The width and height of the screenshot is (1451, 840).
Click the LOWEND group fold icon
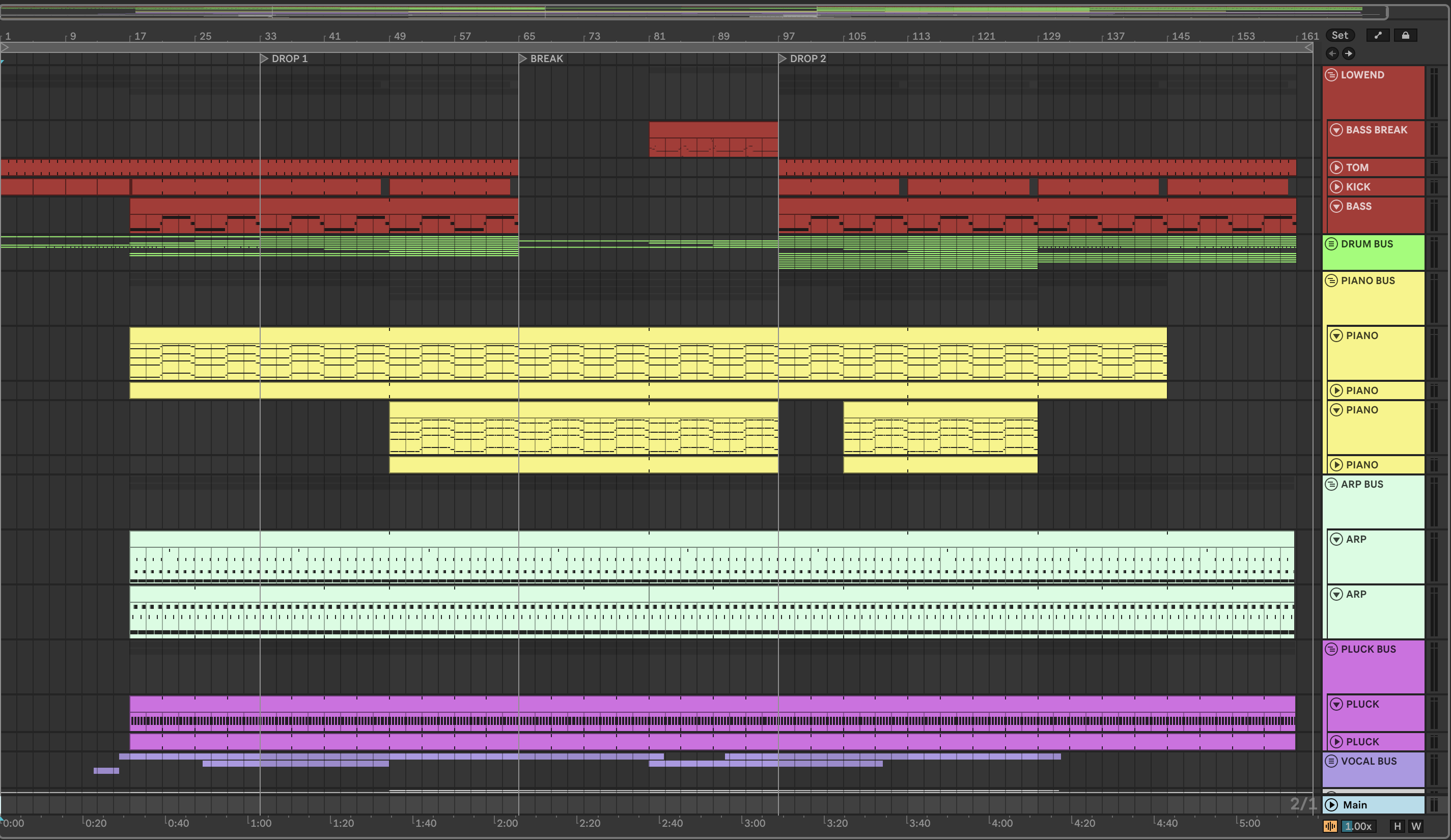click(x=1331, y=75)
